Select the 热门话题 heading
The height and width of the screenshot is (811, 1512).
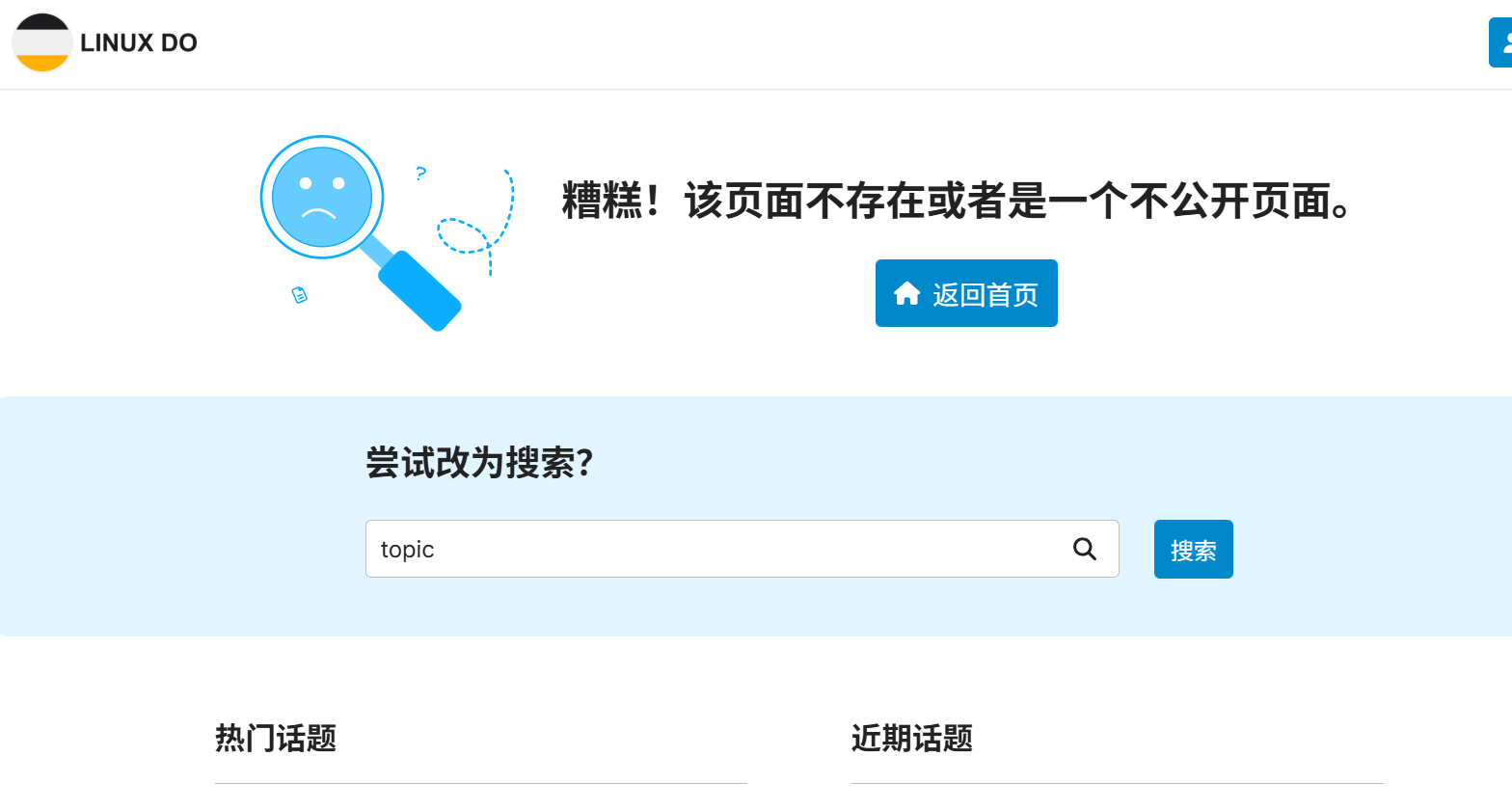[x=276, y=738]
